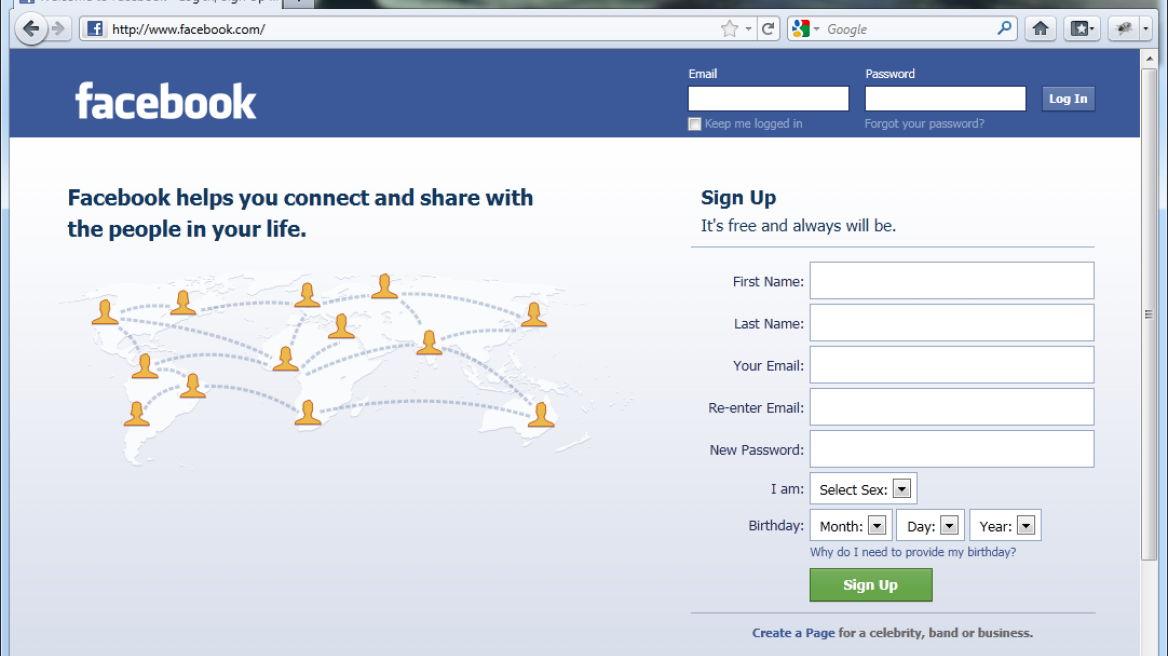Click the scrollbar up arrow

1149,58
